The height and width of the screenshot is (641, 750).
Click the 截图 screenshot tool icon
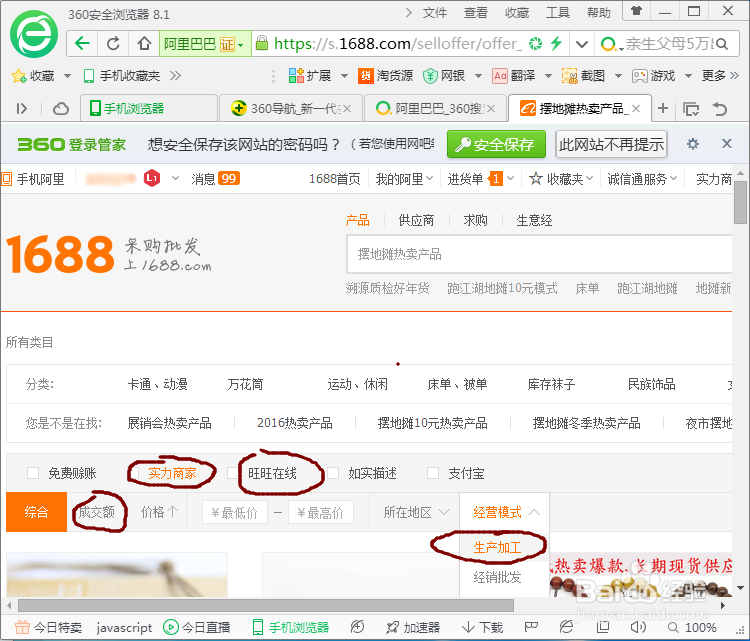coord(569,76)
